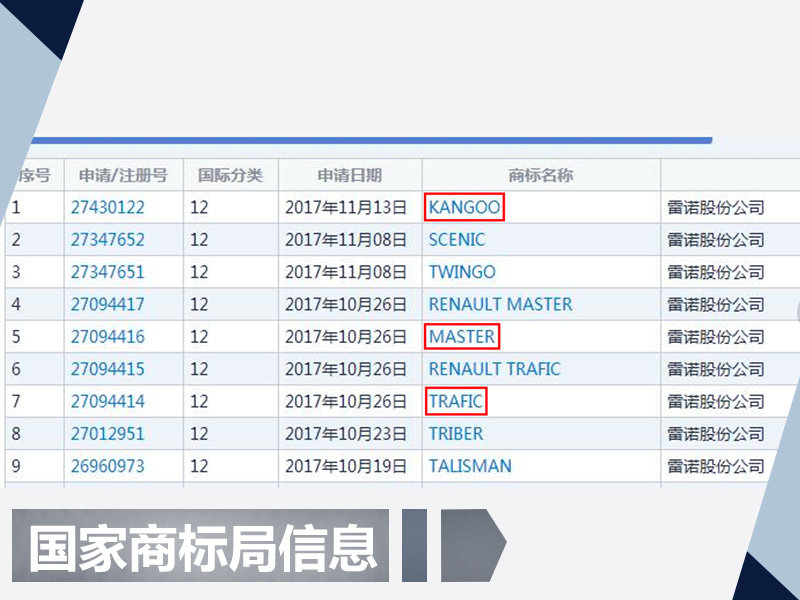Select date 2017年11月08日 in SCENIC row
This screenshot has height=600, width=800.
point(346,239)
